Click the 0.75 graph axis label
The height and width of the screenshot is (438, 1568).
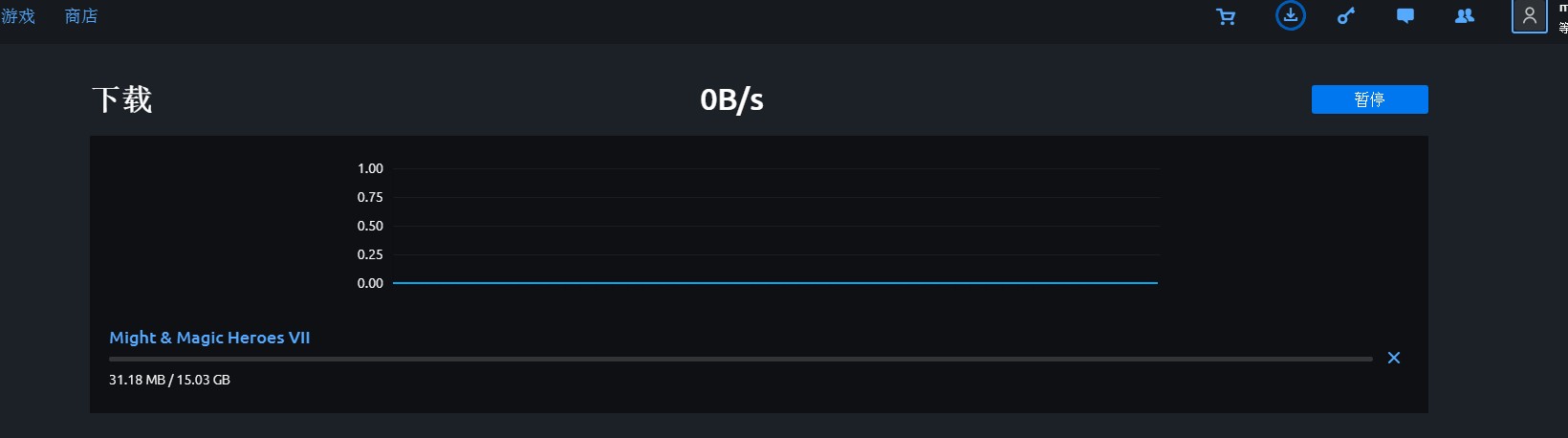[x=370, y=197]
